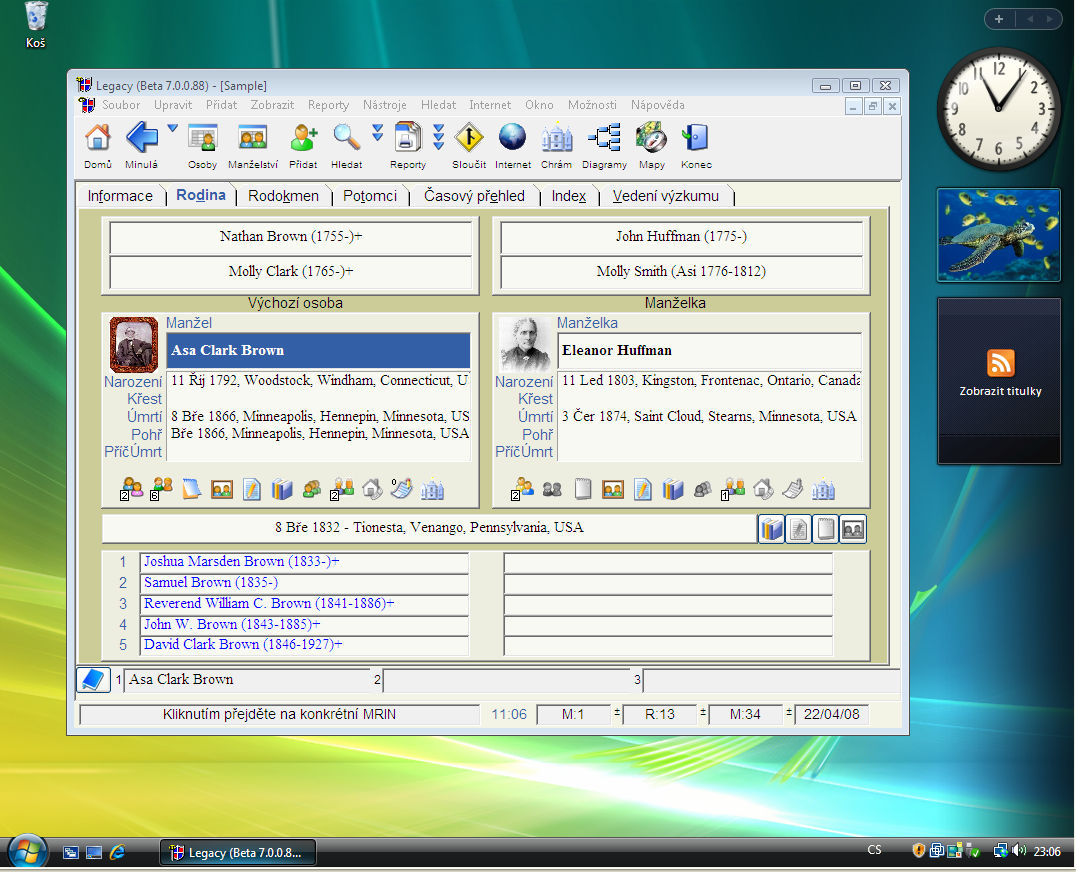Screen dimensions: 1076x872
Task: Open wife's people icon marked 1
Action: coord(733,488)
